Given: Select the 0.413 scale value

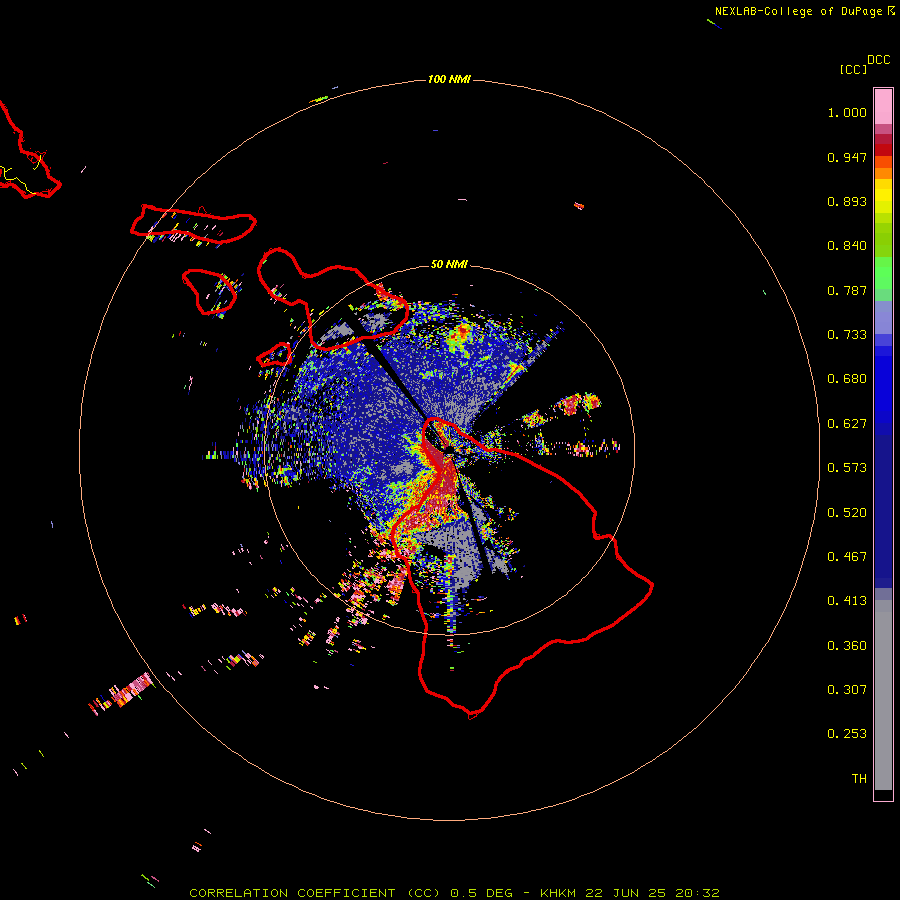Looking at the screenshot, I should pyautogui.click(x=847, y=601).
